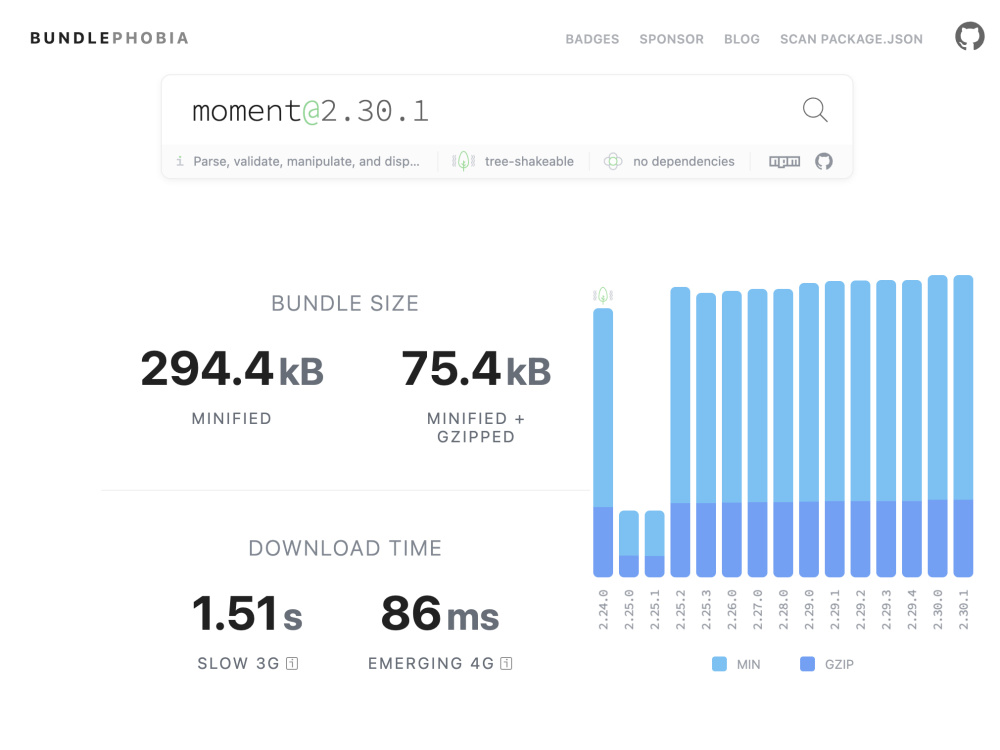This screenshot has width=1000, height=750.
Task: Click the description info 'i' icon
Action: 180,161
